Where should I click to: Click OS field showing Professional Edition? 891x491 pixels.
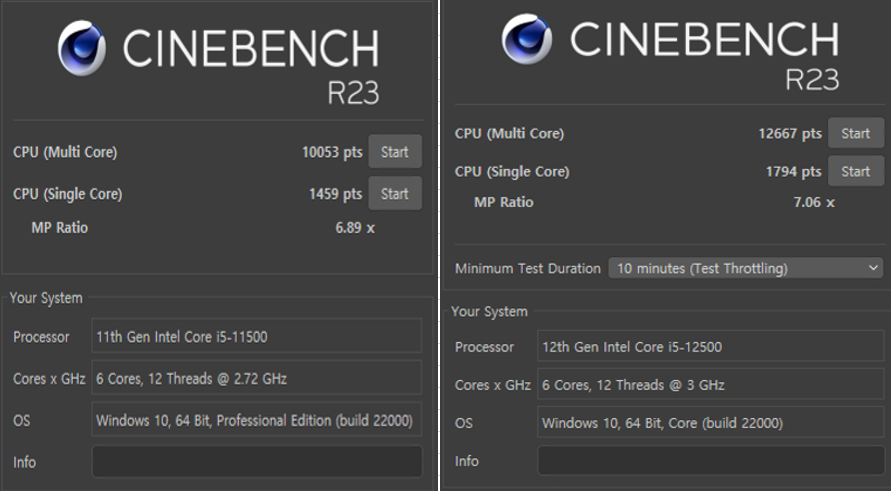(x=257, y=420)
